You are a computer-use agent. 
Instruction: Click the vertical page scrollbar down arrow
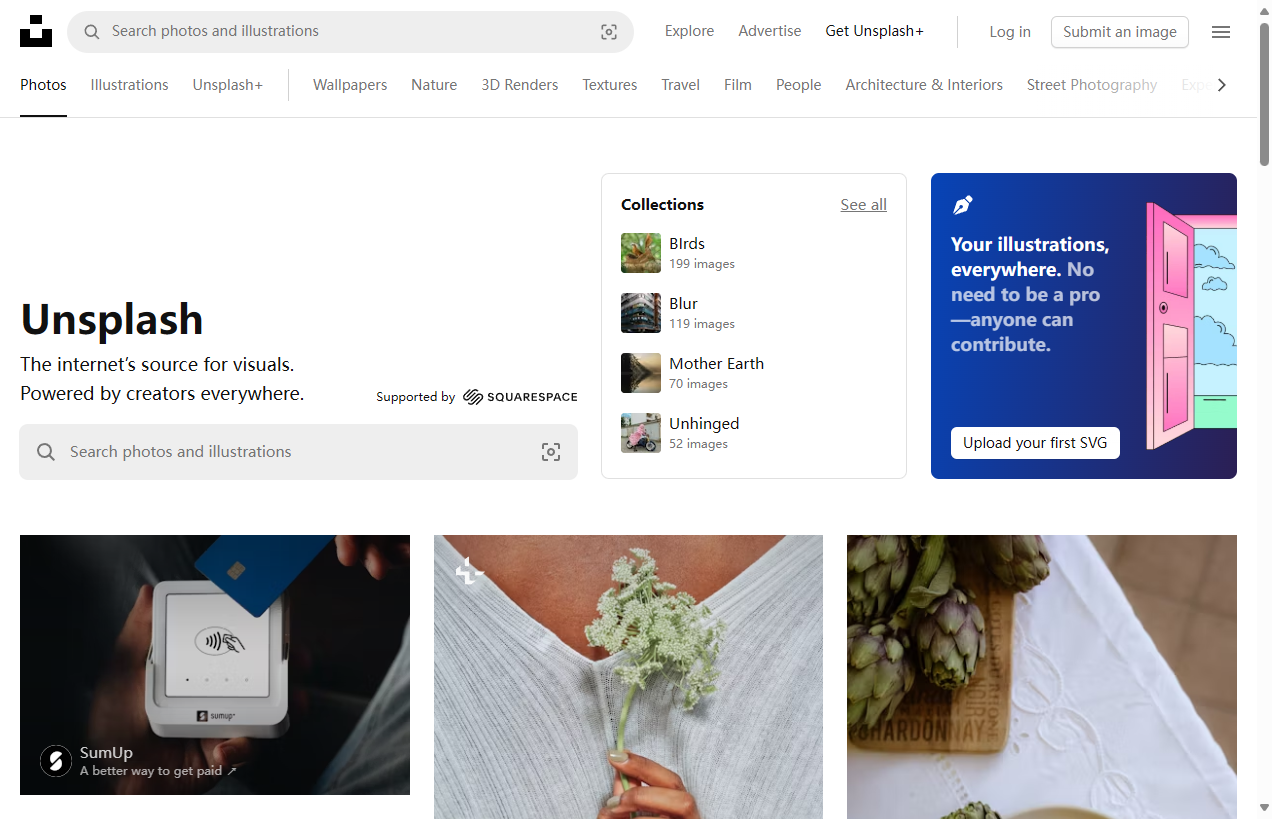(x=1264, y=808)
